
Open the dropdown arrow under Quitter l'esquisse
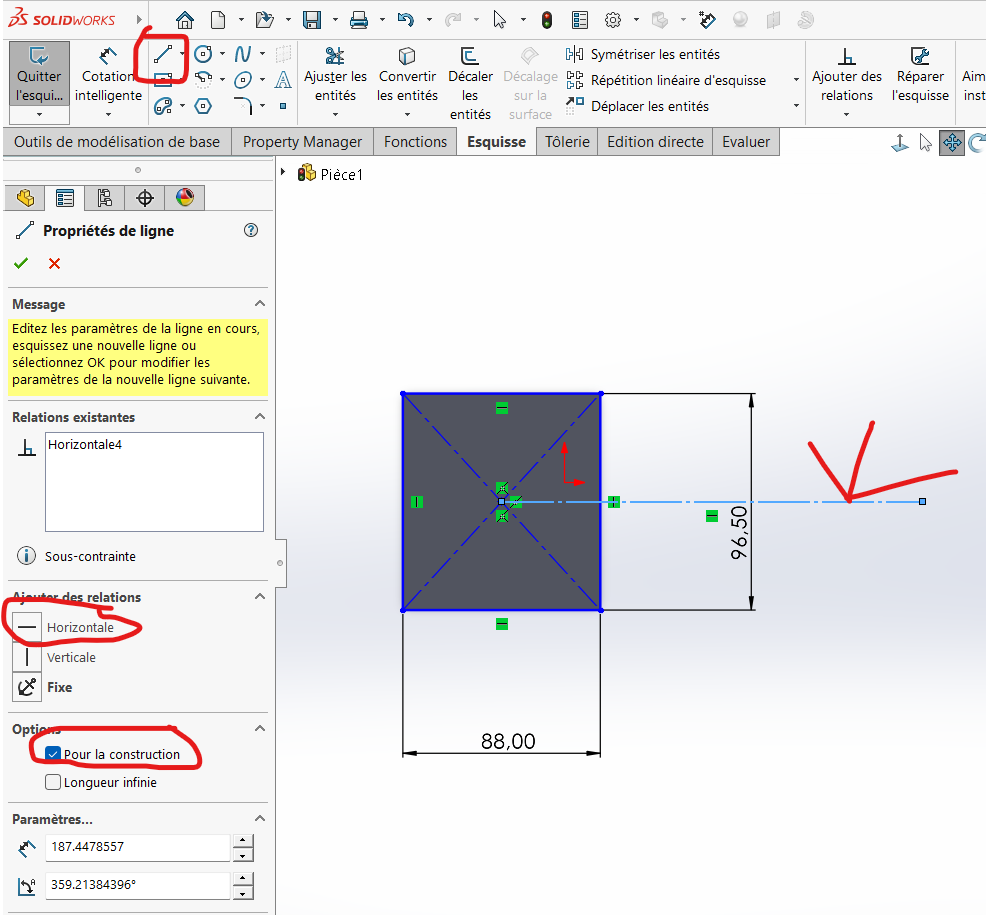(x=39, y=114)
